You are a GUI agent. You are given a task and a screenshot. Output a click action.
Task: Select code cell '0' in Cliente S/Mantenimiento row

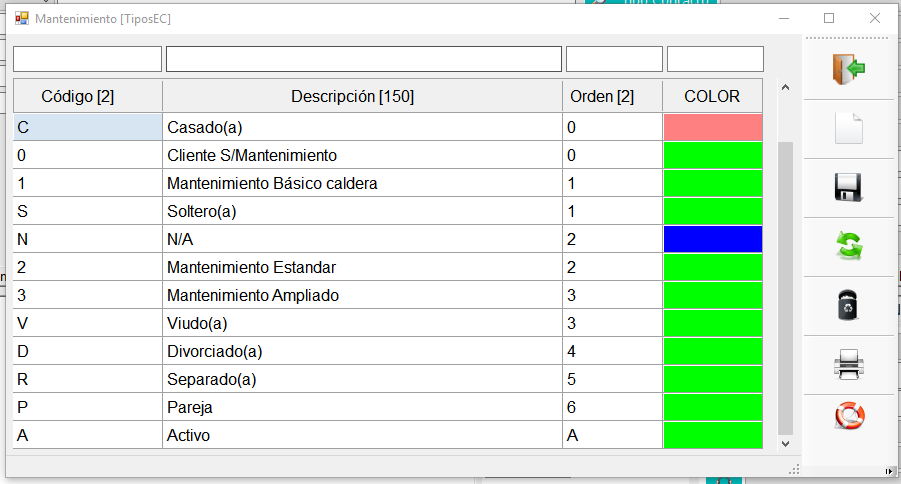click(88, 155)
